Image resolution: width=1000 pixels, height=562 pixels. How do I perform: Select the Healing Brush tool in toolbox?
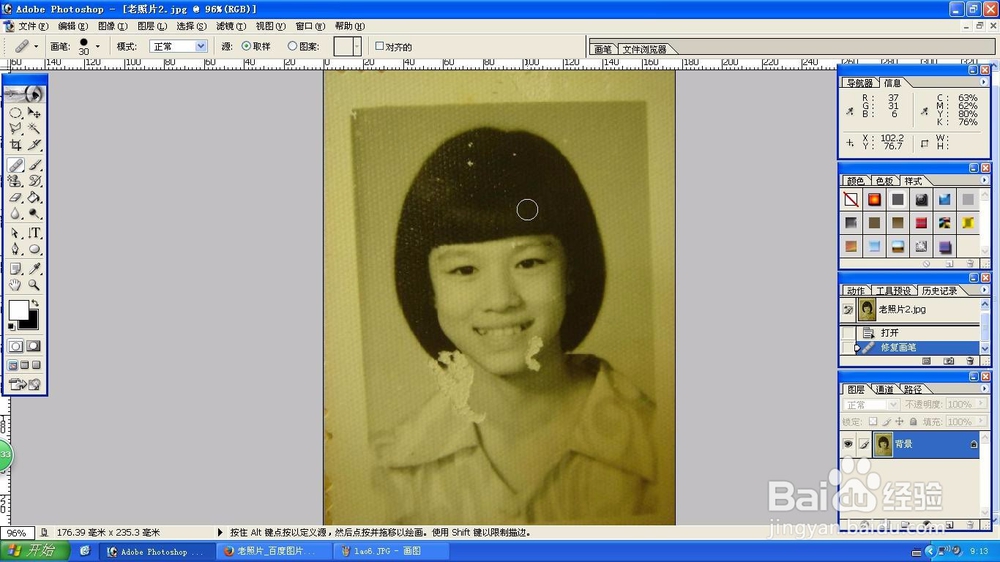coord(15,165)
